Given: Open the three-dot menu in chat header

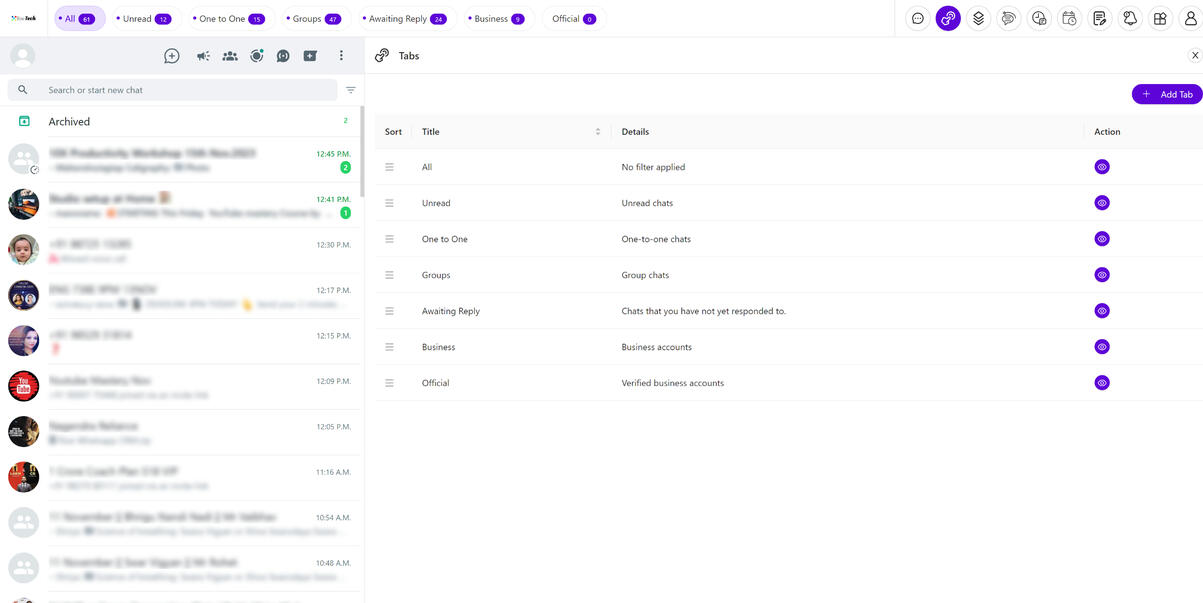Looking at the screenshot, I should 341,56.
